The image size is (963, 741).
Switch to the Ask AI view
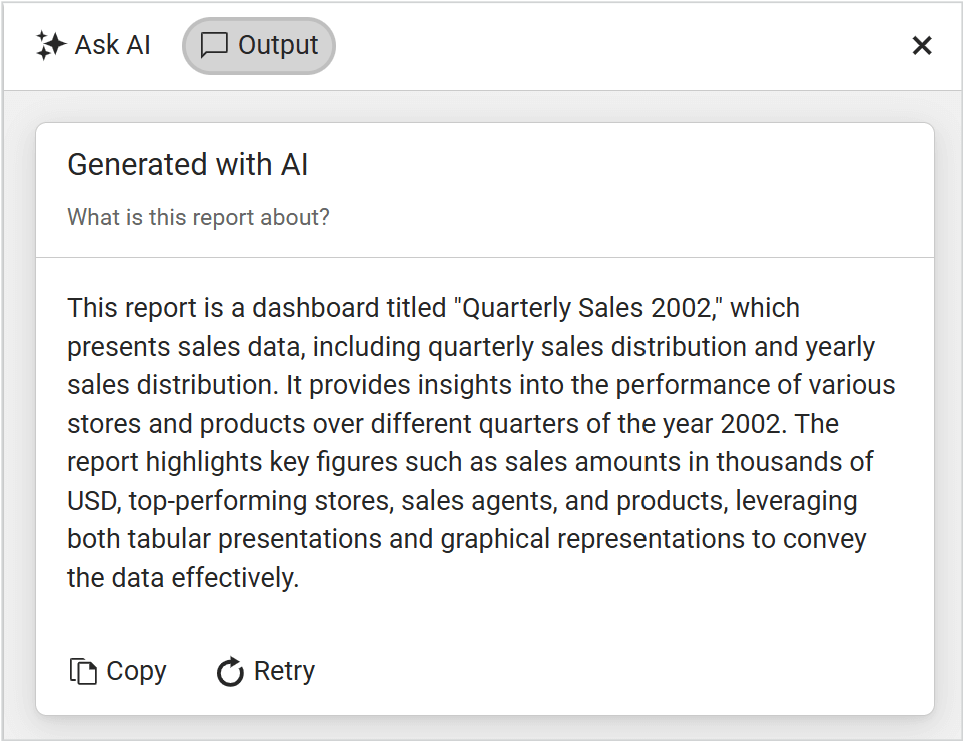tap(93, 44)
